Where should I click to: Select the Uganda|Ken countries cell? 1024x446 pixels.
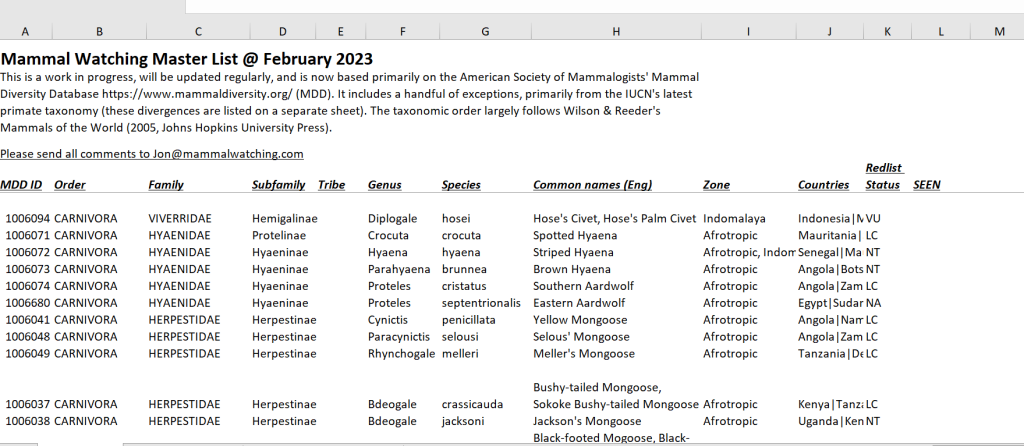click(829, 422)
